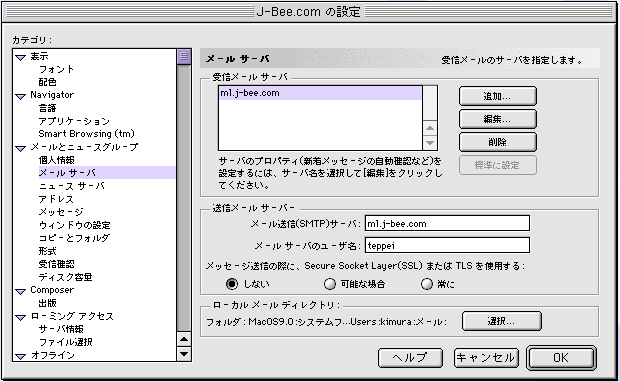Click server list scroll up arrow
Screen dimensions: 620x382
(x=430, y=128)
